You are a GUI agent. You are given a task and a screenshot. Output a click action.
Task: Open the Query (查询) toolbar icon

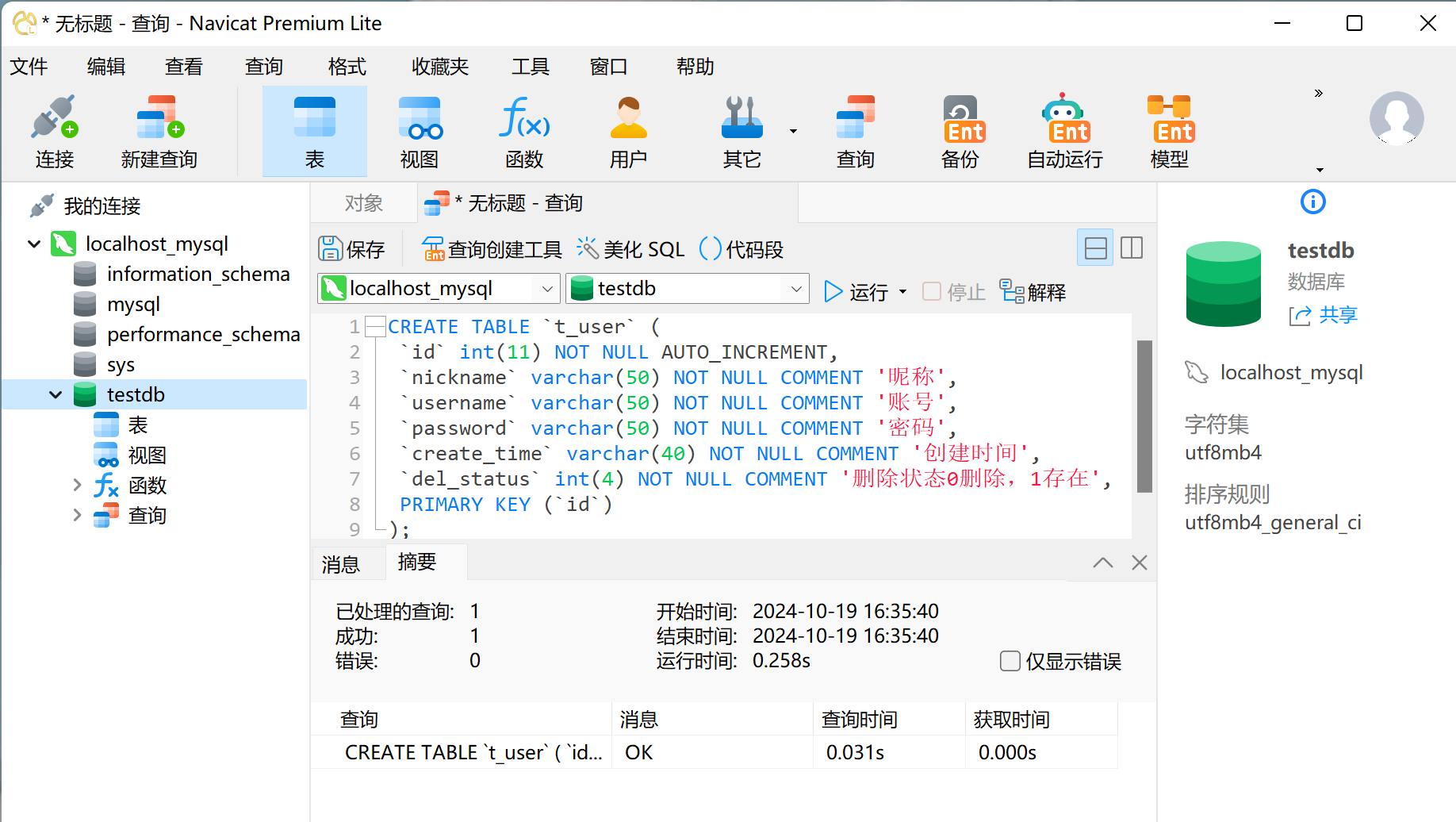[x=855, y=132]
